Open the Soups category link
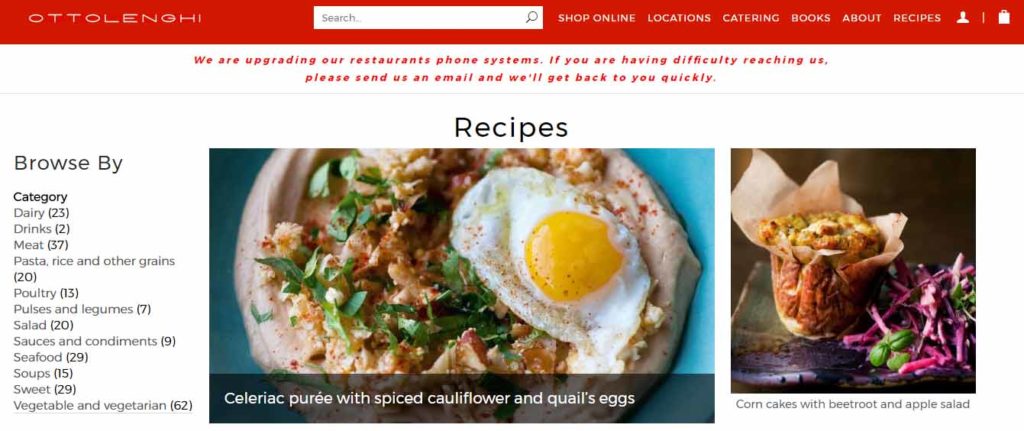 [x=32, y=374]
